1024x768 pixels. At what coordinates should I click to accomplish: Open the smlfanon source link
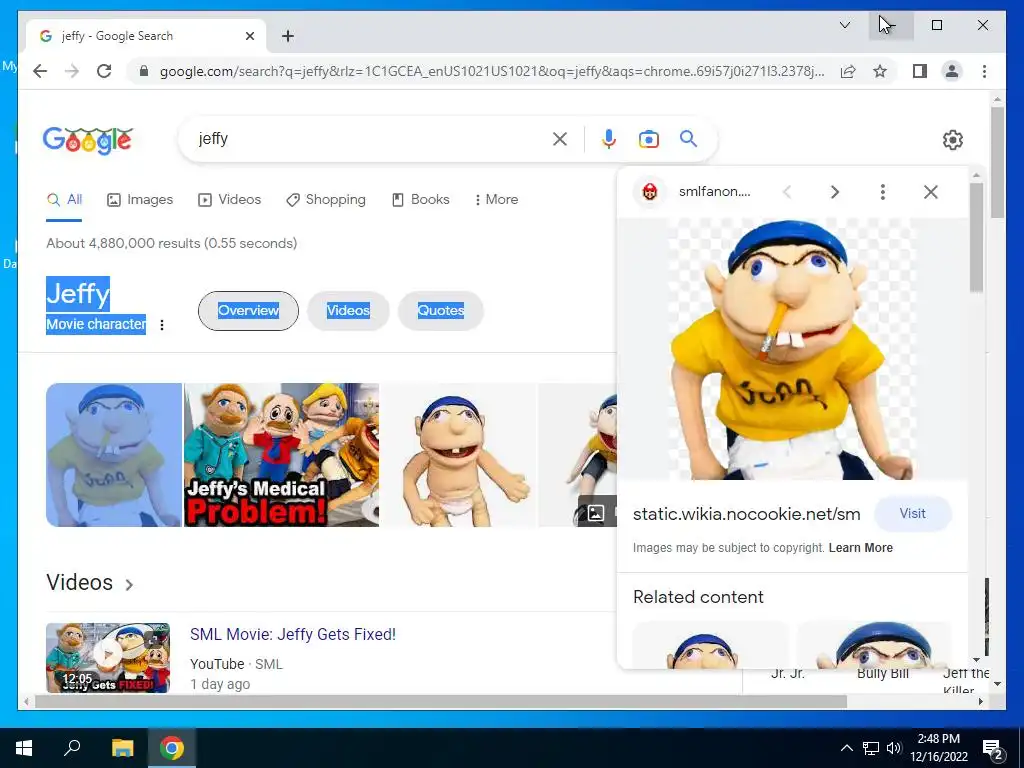(714, 191)
